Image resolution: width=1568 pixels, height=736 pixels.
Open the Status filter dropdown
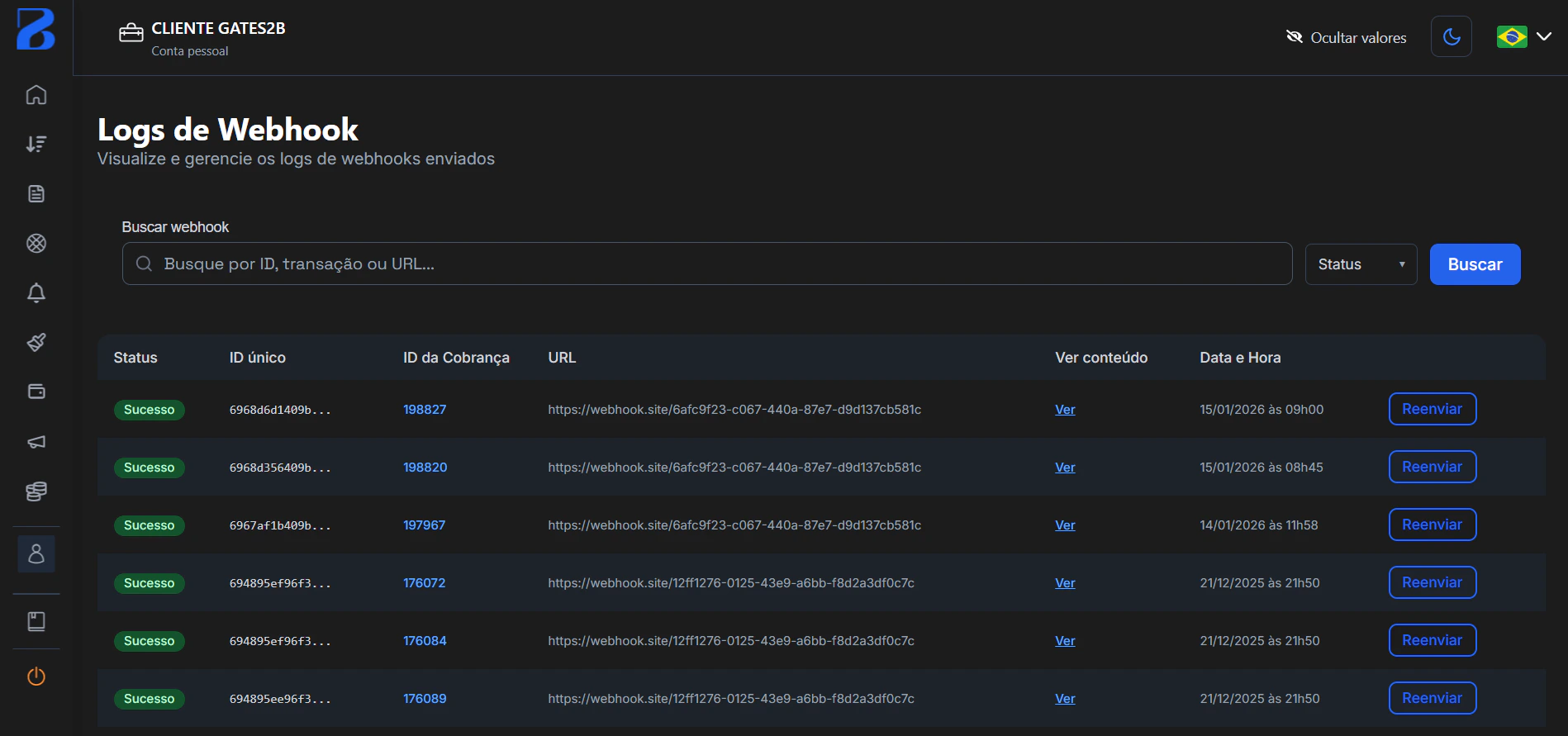click(x=1361, y=264)
